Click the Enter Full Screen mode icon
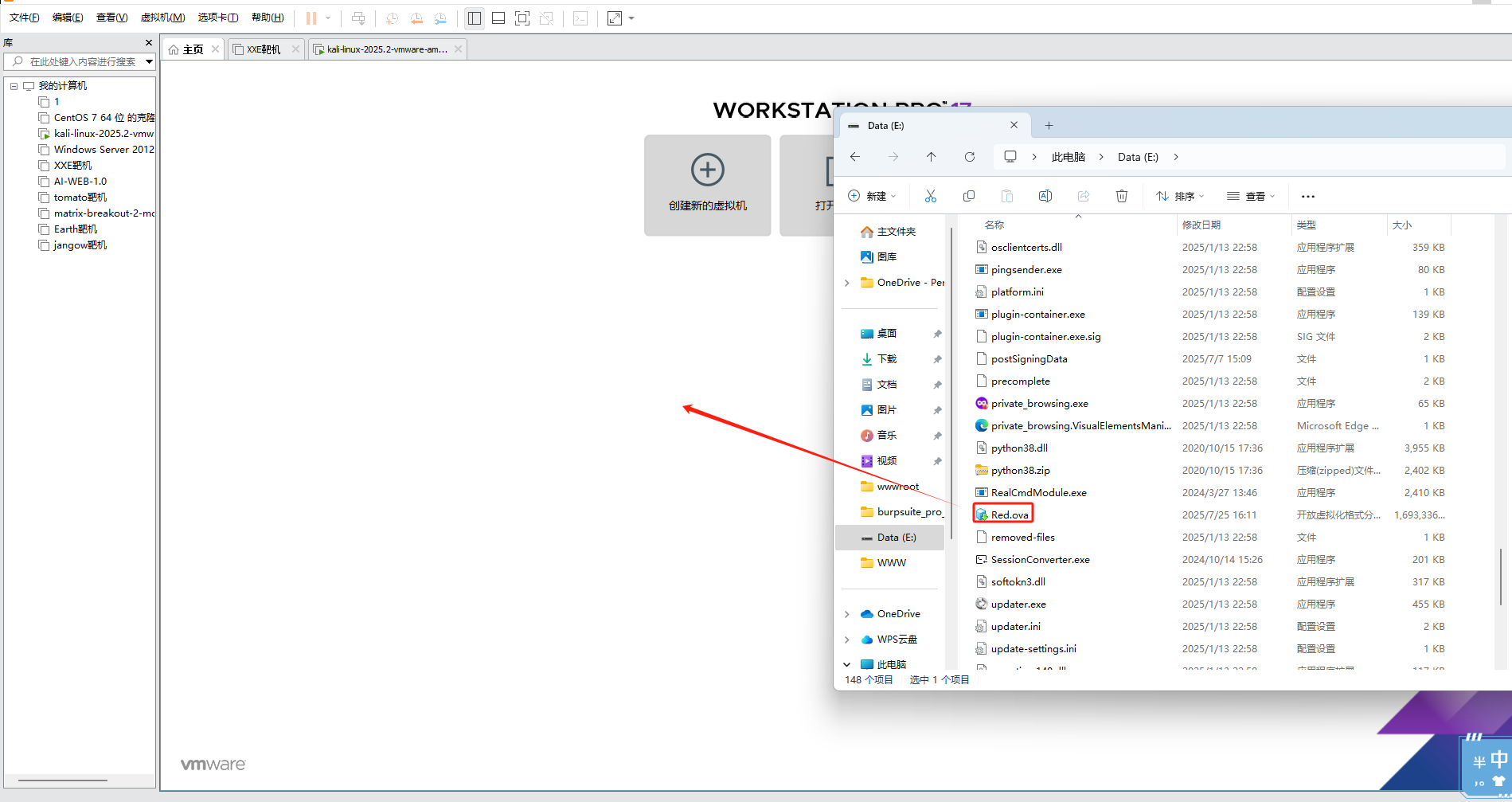The width and height of the screenshot is (1512, 802). tap(522, 18)
